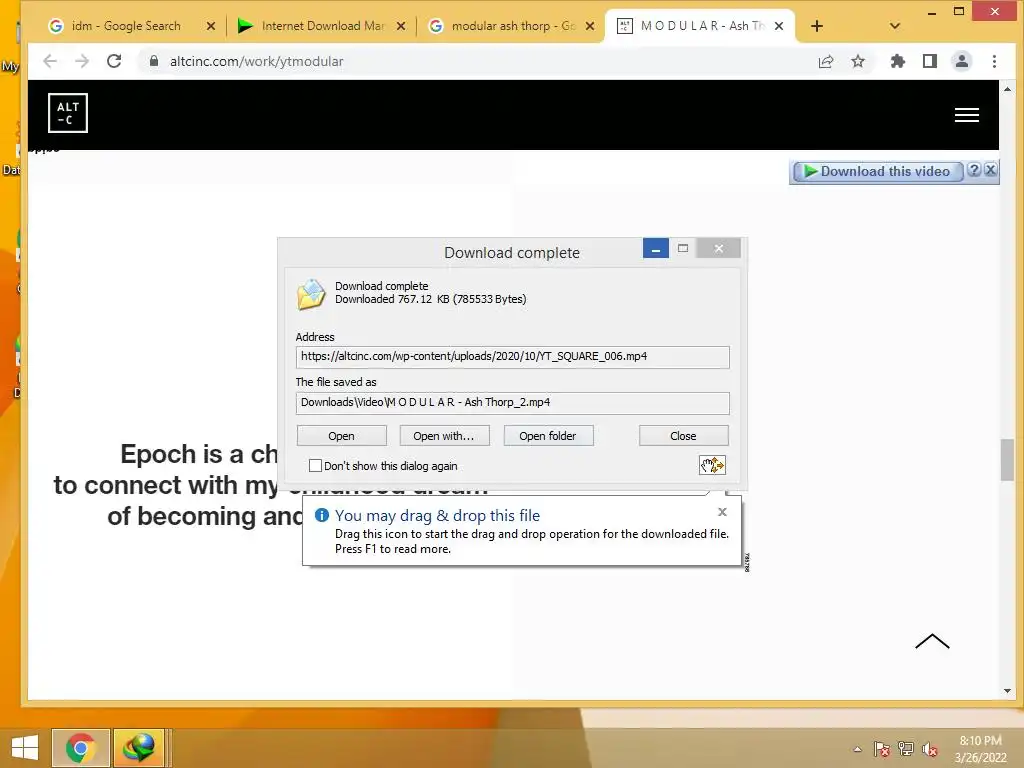The width and height of the screenshot is (1024, 768).
Task: Close the modular ash thorp tab
Action: click(590, 26)
